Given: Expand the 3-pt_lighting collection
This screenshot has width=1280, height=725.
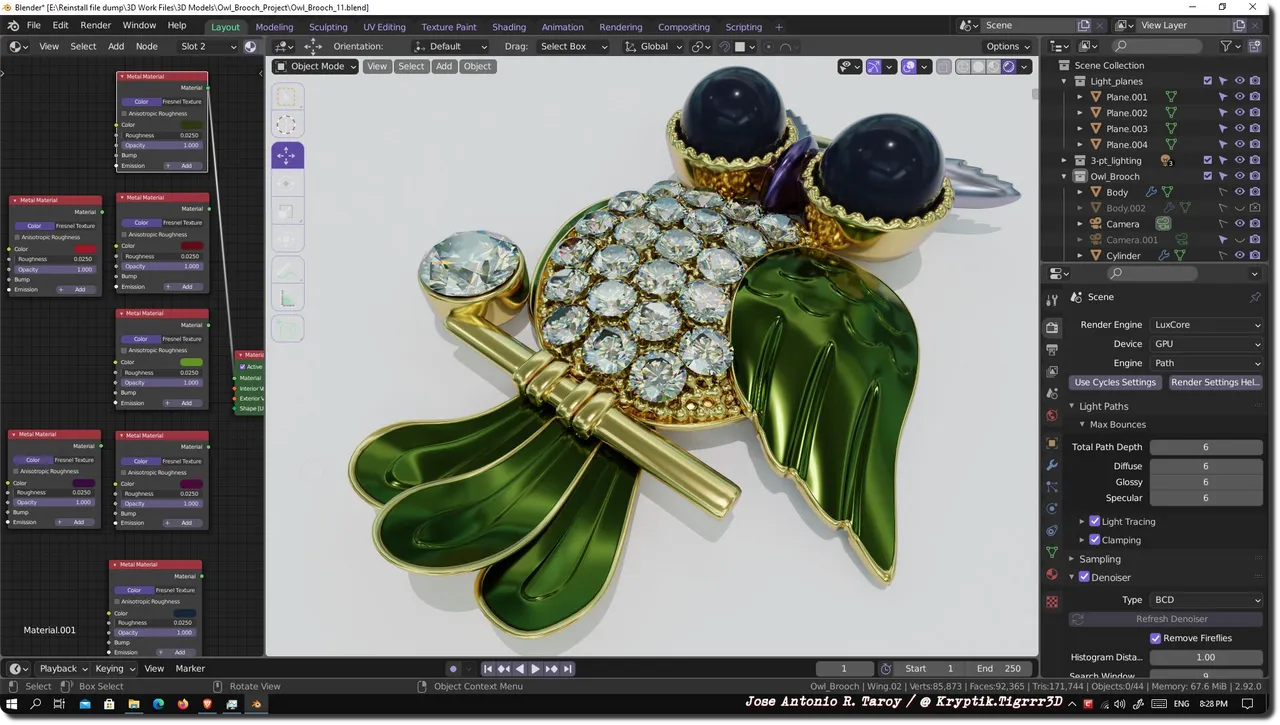Looking at the screenshot, I should coord(1064,160).
